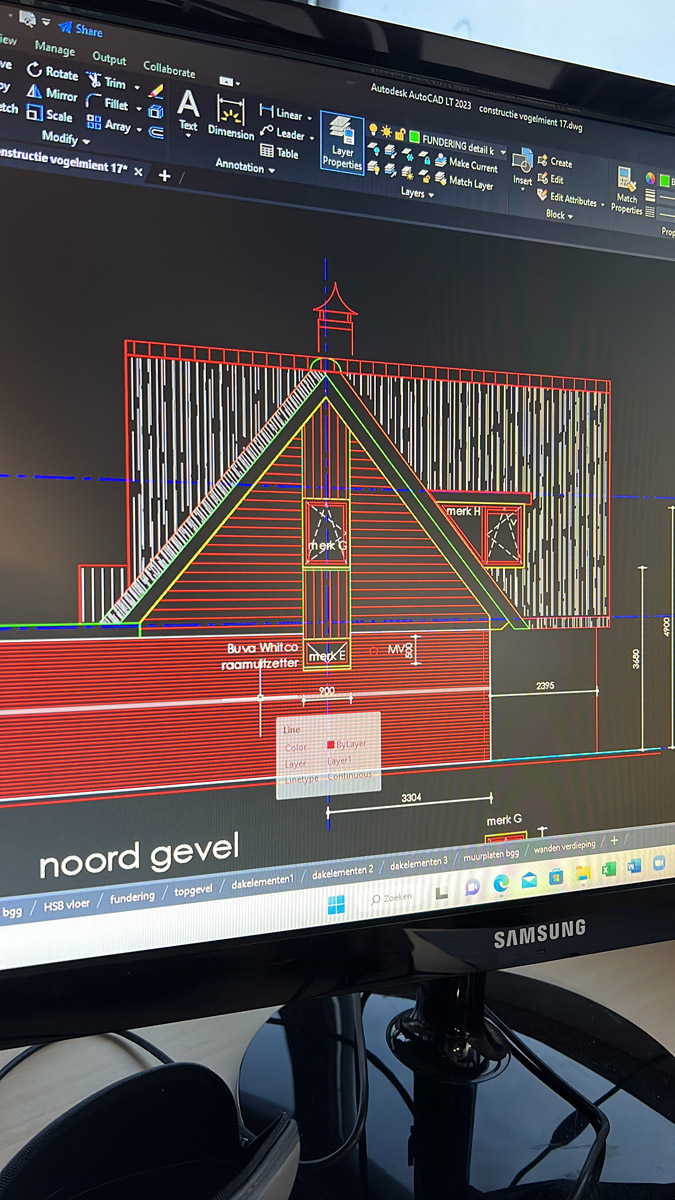Select the Dimension tool
This screenshot has width=675, height=1200.
point(231,118)
